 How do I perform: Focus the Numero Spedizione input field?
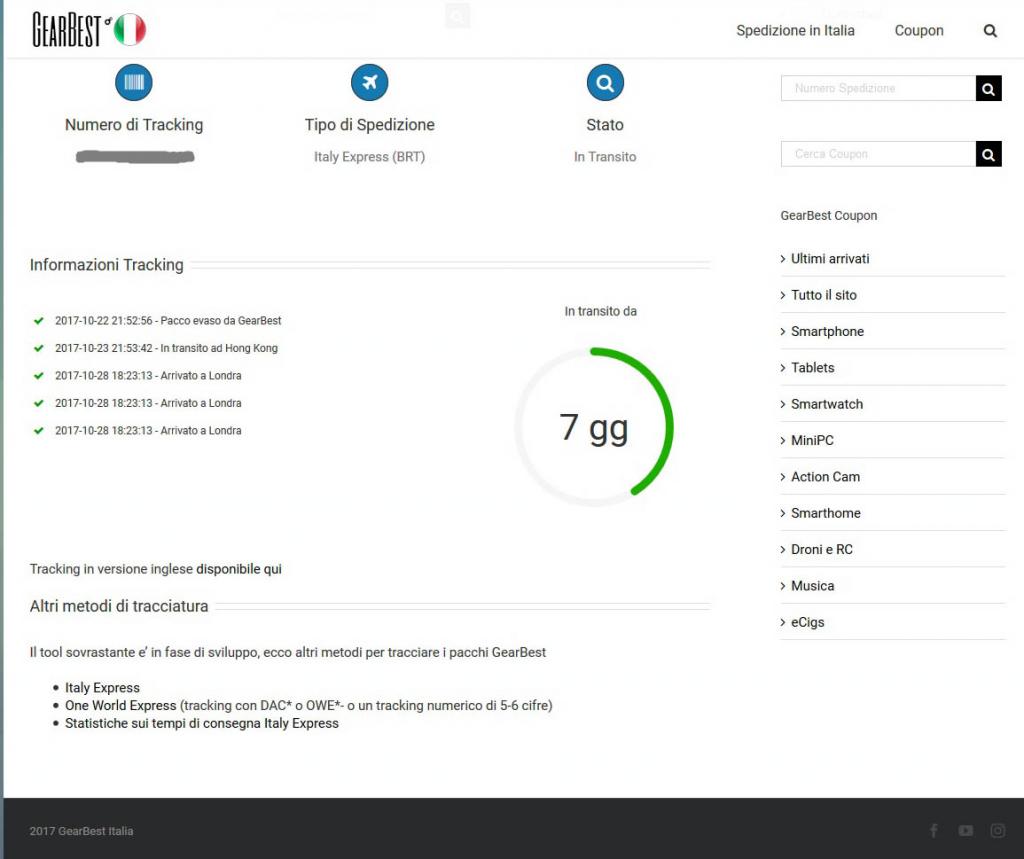click(877, 89)
